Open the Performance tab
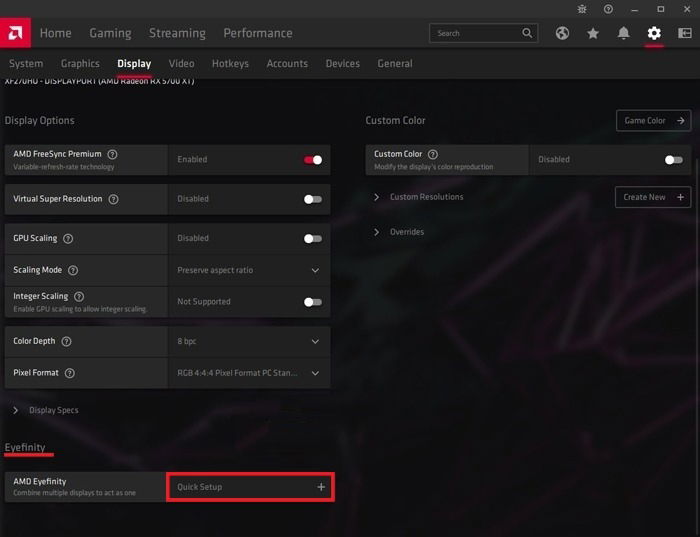700x537 pixels. tap(258, 33)
